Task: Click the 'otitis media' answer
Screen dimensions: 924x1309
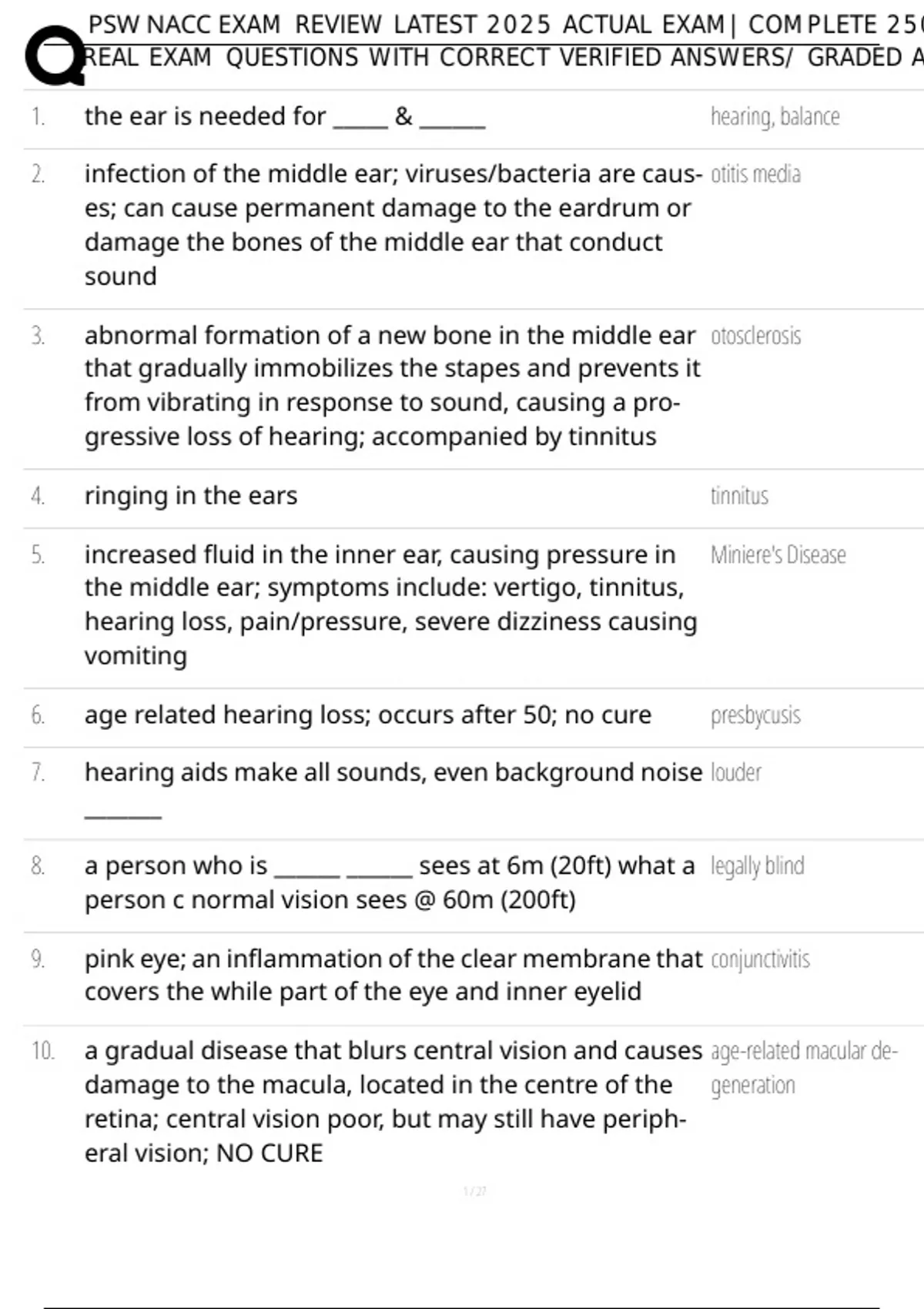Action: point(755,174)
